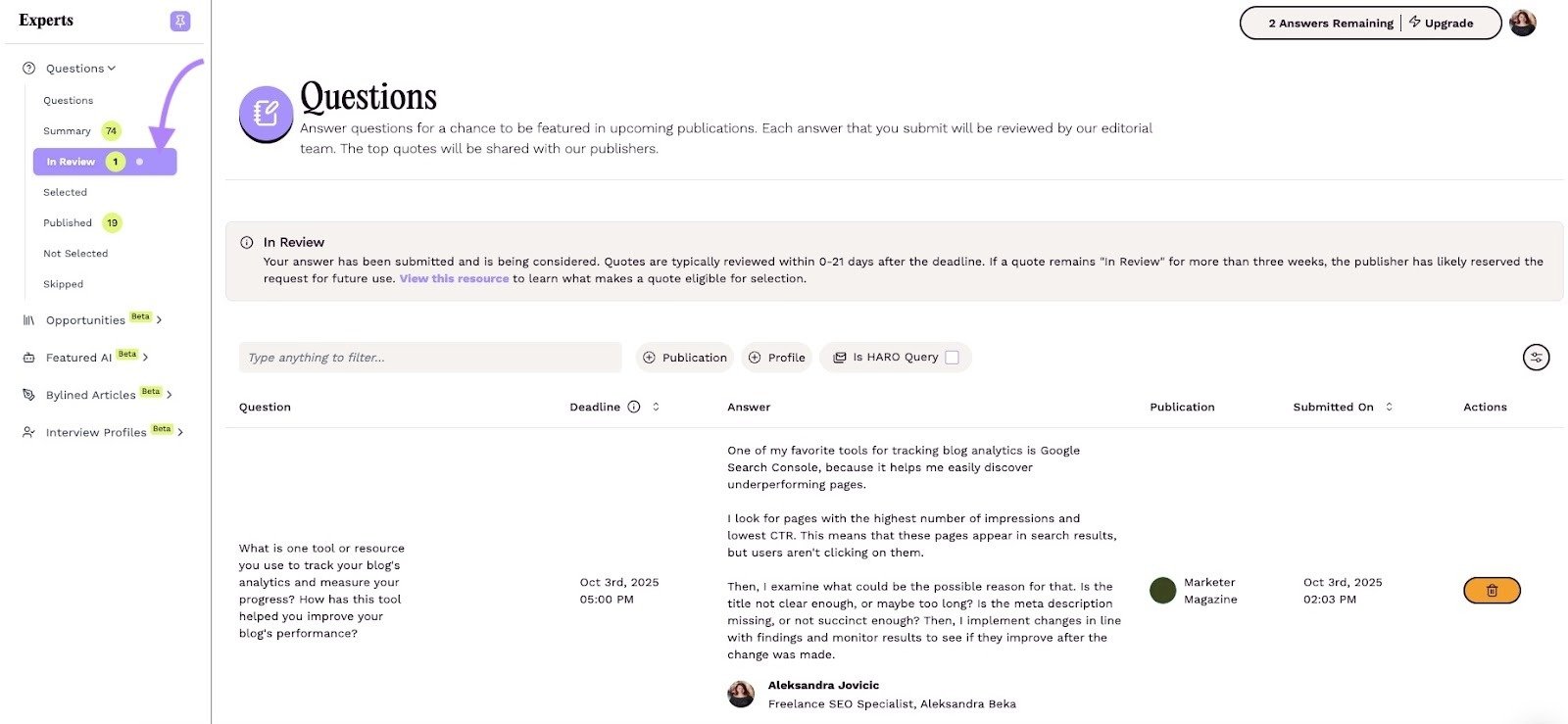The image size is (1568, 724).
Task: Open the Skipped questions section
Action: [x=63, y=284]
